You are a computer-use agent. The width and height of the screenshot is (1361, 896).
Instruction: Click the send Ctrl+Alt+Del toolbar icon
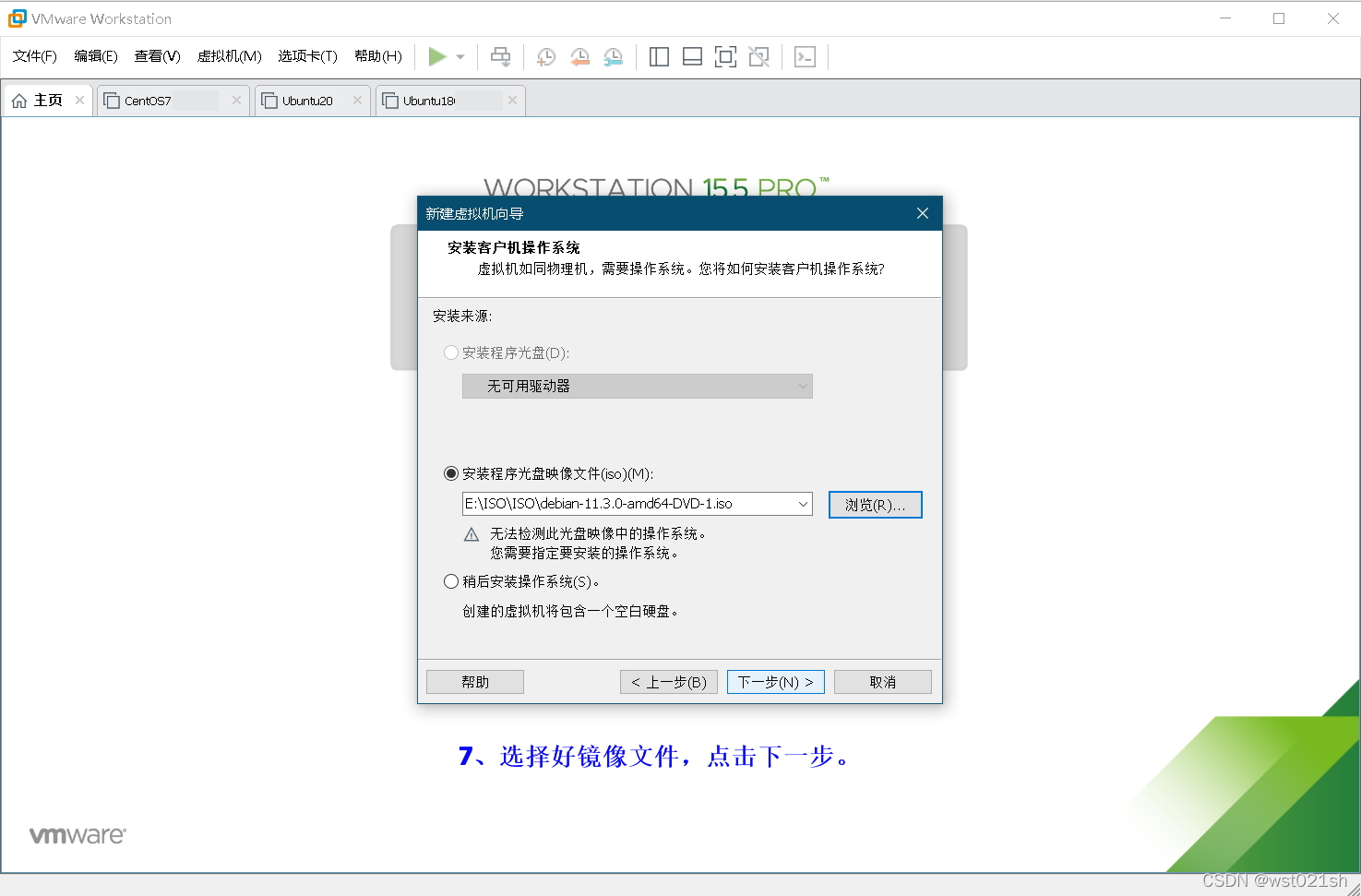click(x=500, y=57)
